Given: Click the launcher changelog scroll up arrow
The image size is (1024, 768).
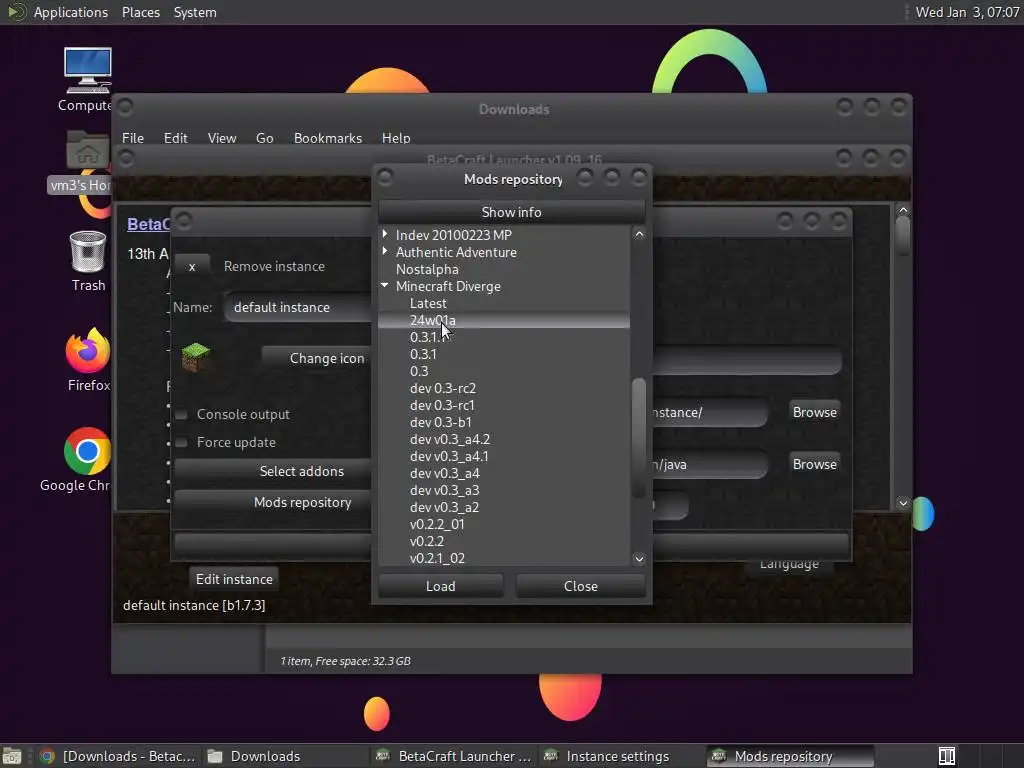Looking at the screenshot, I should coord(903,210).
